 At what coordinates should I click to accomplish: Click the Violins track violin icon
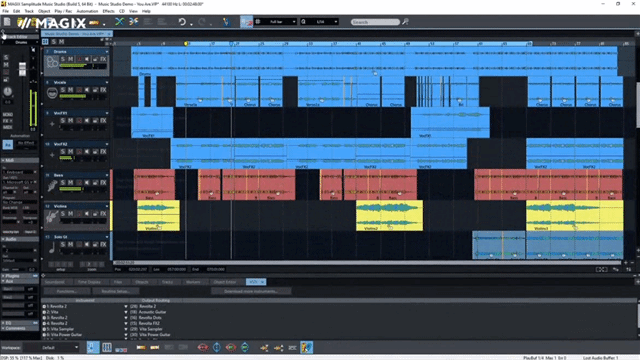pos(52,217)
